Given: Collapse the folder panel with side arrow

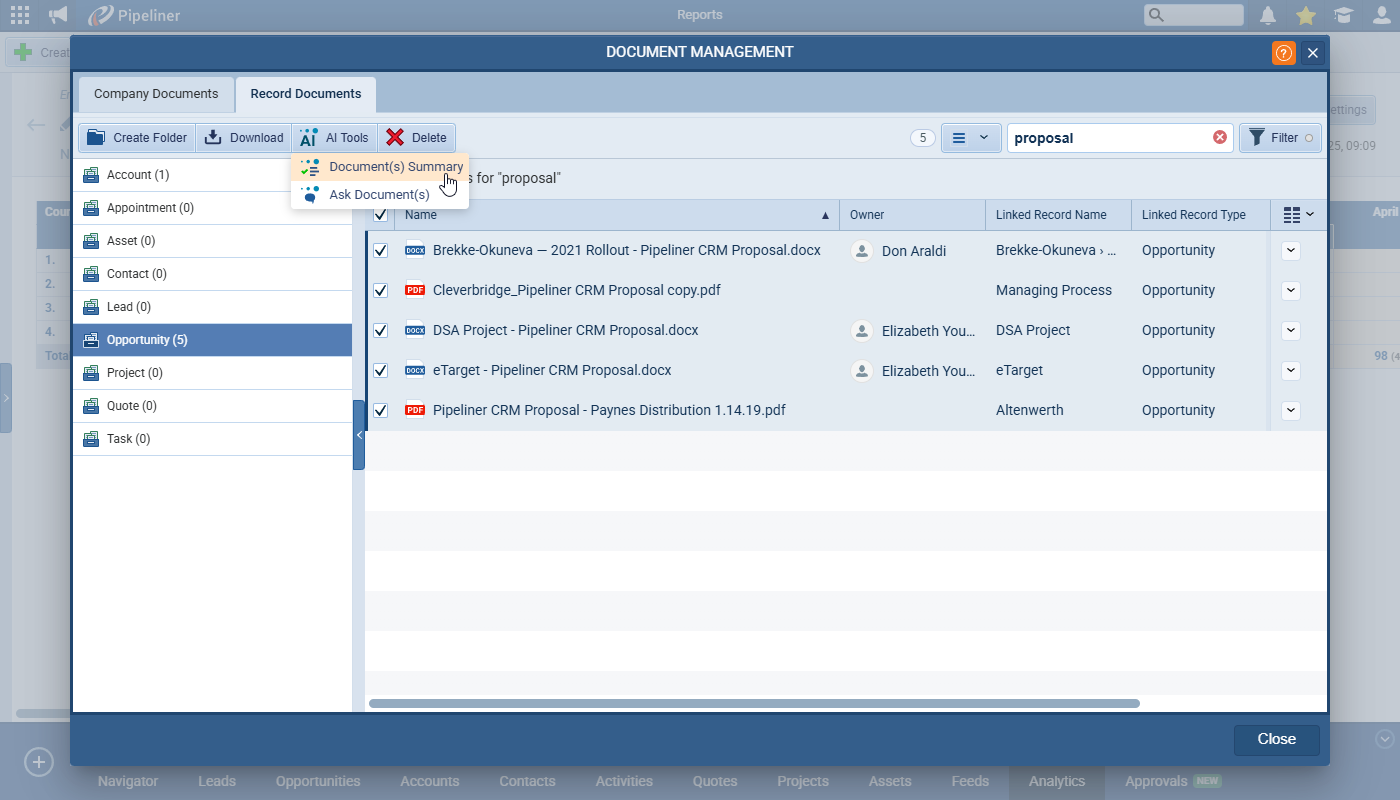Looking at the screenshot, I should (x=359, y=435).
